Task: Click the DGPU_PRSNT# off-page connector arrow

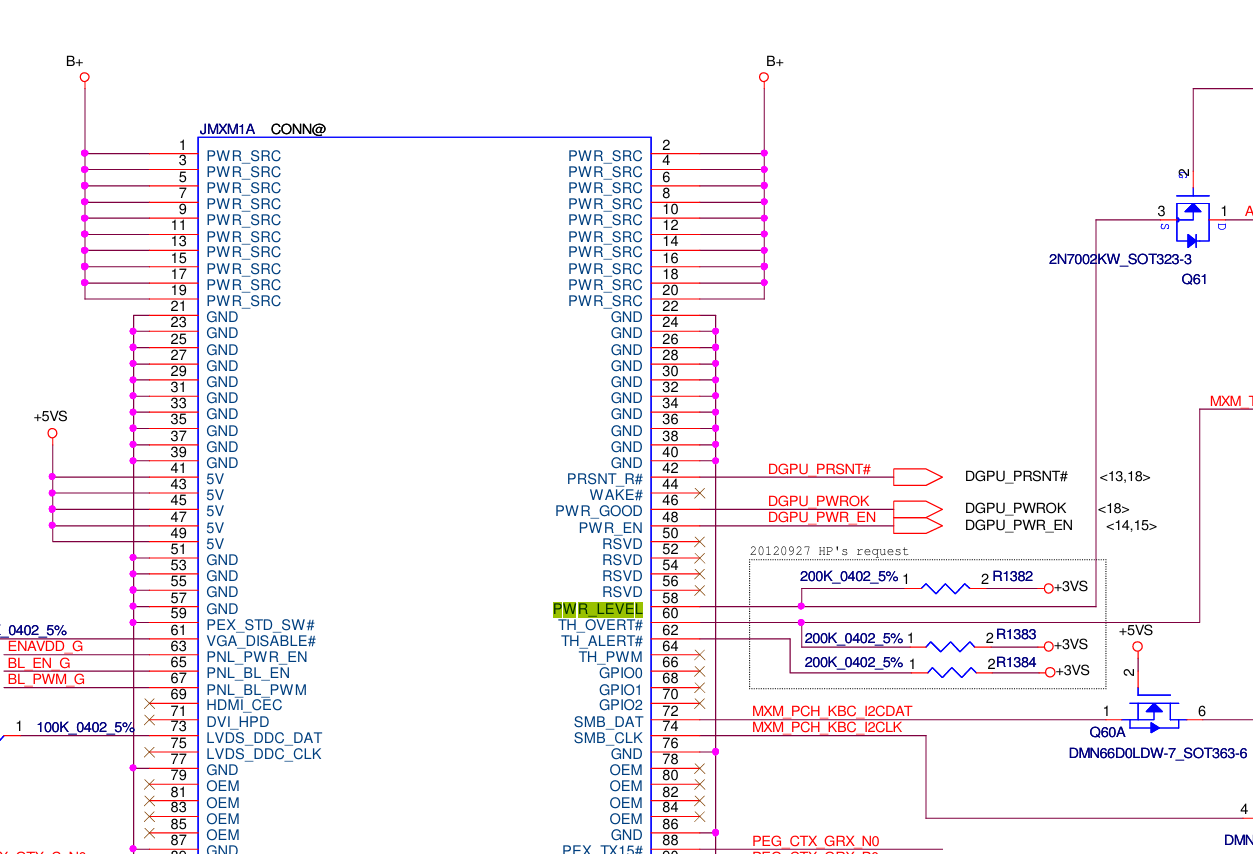Action: click(x=918, y=476)
